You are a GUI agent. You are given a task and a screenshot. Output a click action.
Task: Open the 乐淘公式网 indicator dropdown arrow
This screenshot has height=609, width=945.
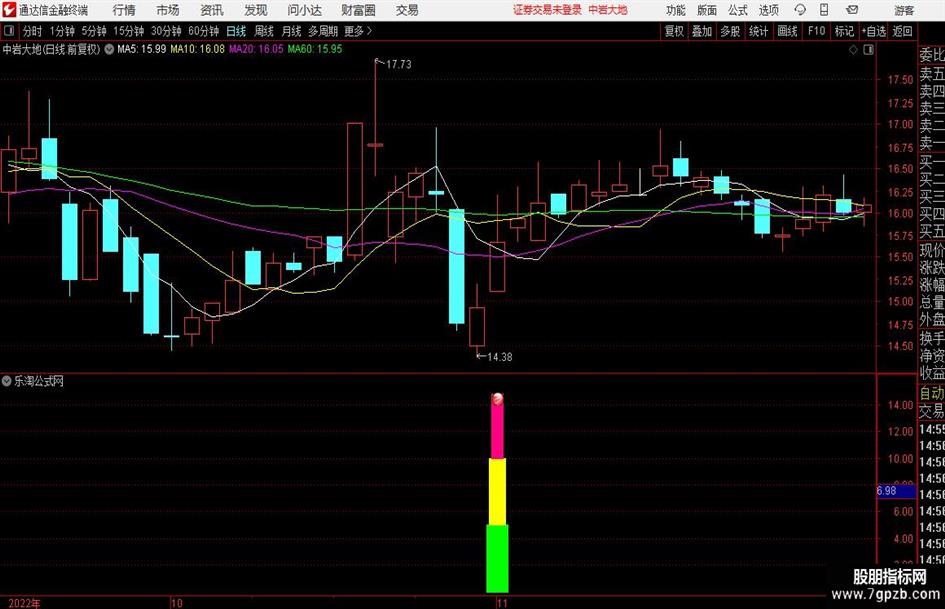[7, 380]
